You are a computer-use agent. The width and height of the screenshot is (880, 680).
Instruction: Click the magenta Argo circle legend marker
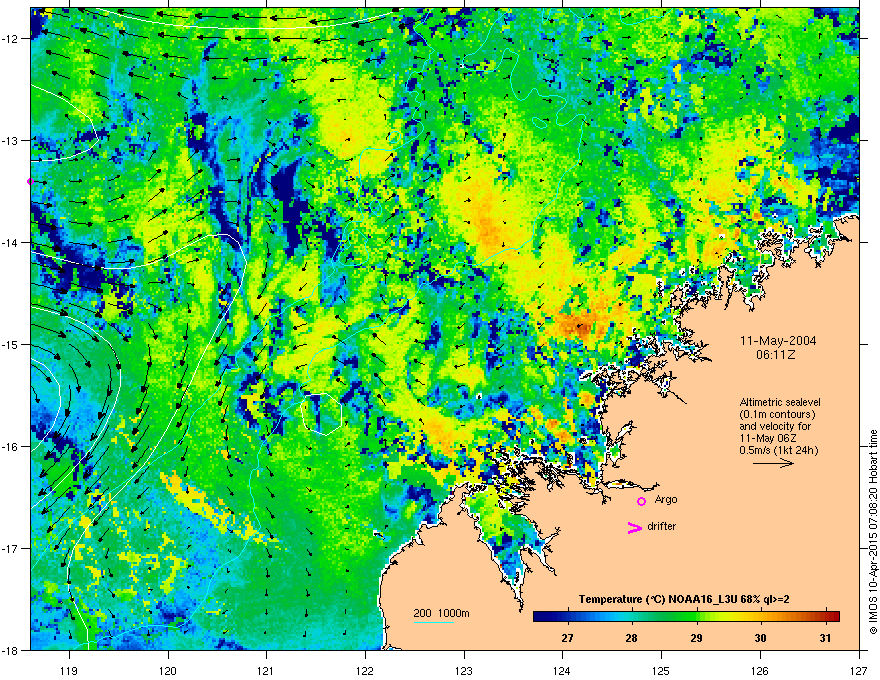coord(641,501)
